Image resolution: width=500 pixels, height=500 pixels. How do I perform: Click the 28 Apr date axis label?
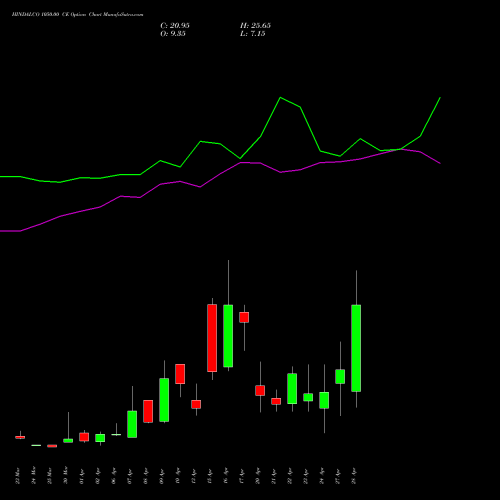tap(354, 476)
